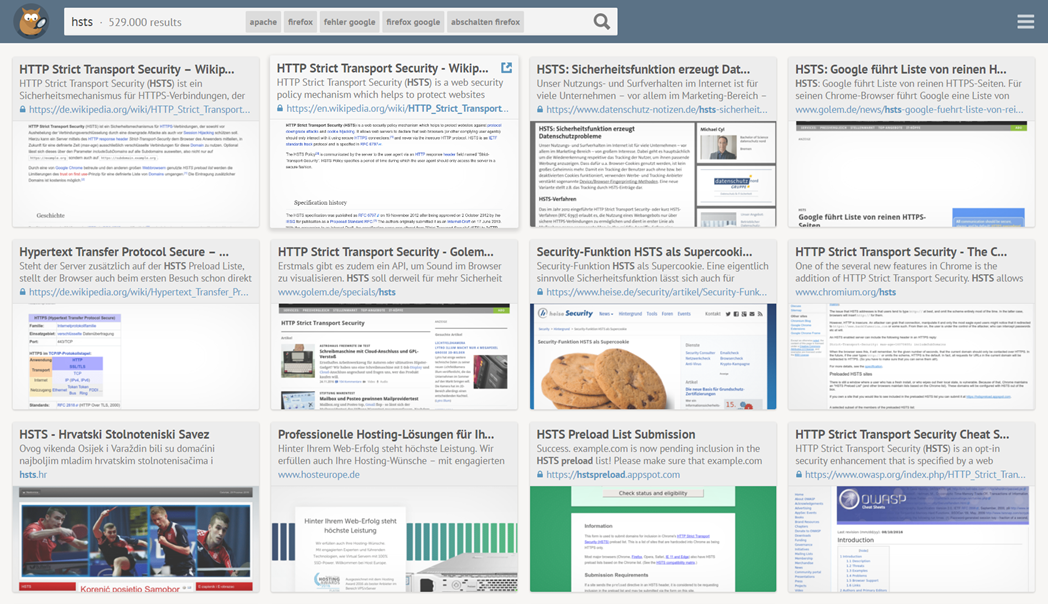Viewport: 1048px width, 604px height.
Task: Click the Golem specials page preview thumbnail
Action: point(394,357)
